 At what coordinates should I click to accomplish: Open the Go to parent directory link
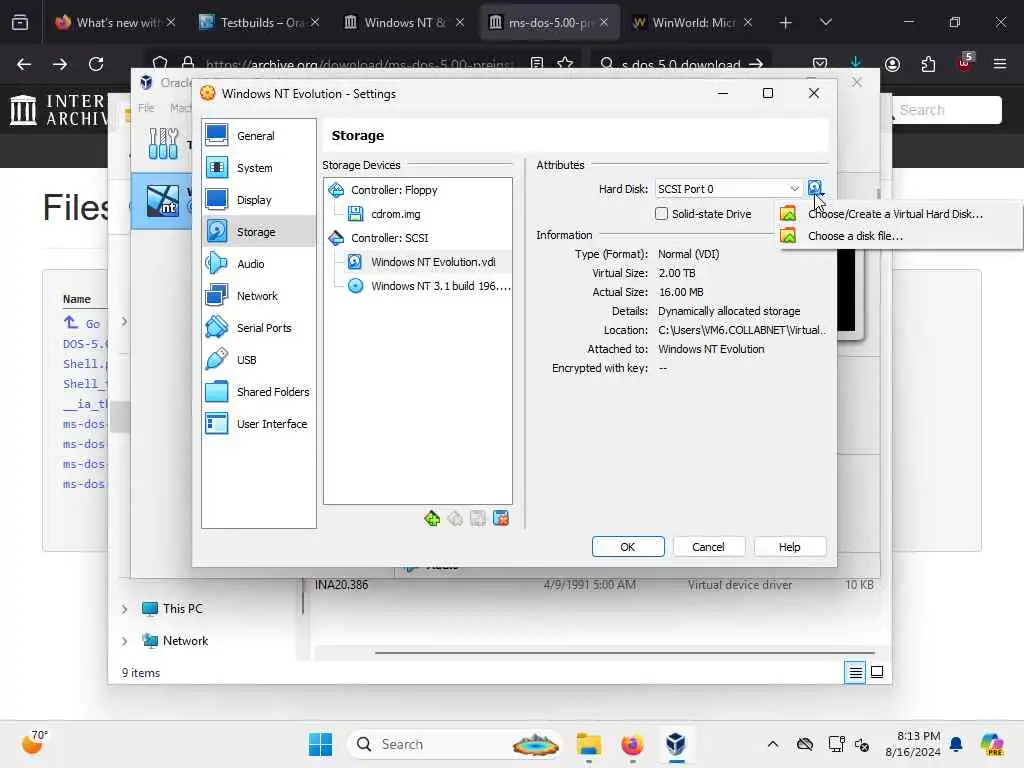click(x=82, y=323)
